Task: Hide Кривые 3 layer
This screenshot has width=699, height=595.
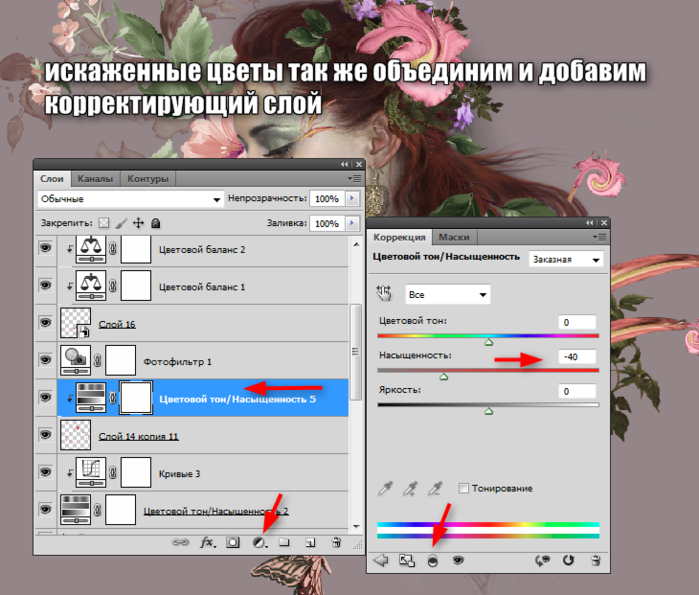Action: (45, 472)
